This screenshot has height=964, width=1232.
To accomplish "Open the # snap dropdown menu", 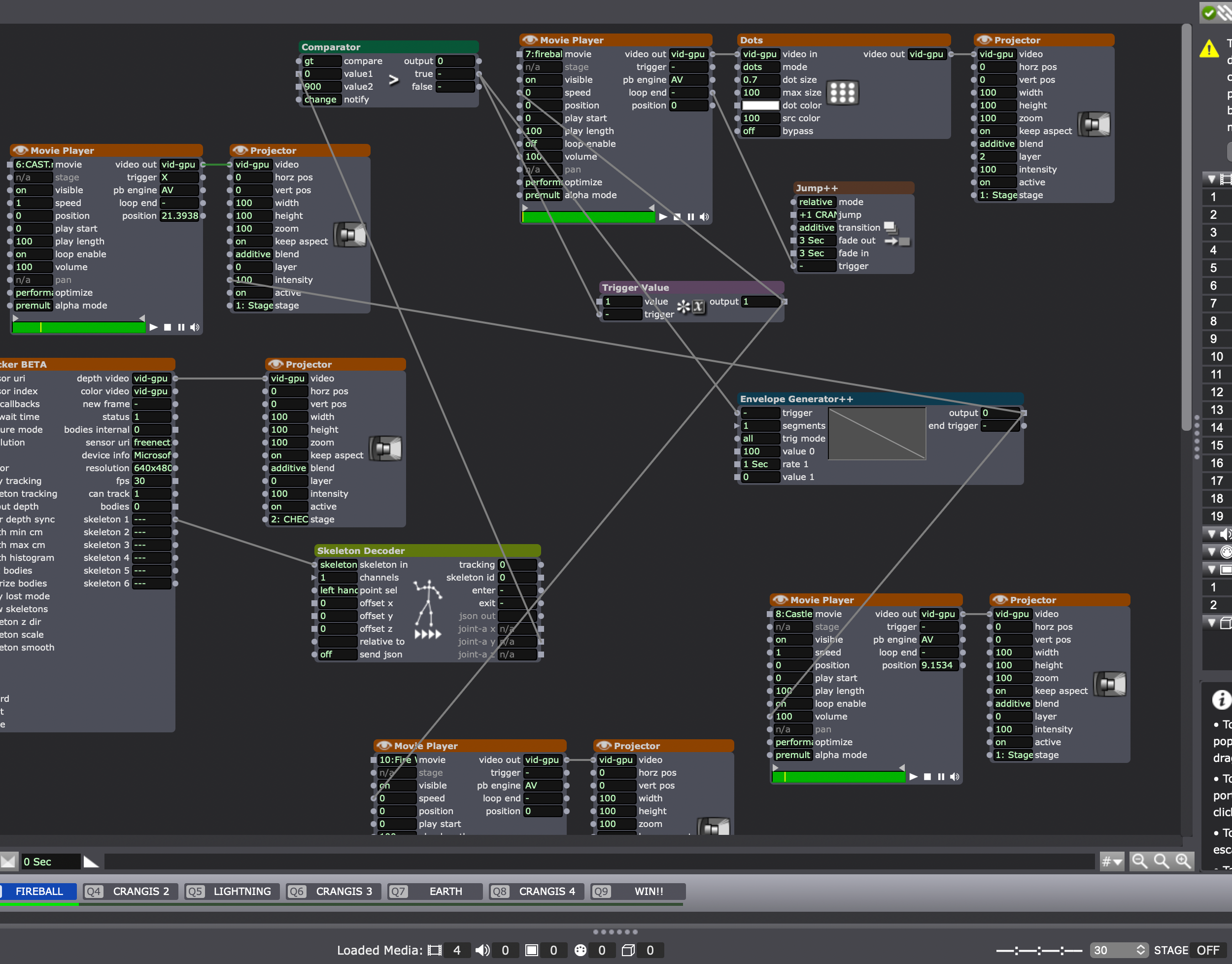I will (1111, 861).
